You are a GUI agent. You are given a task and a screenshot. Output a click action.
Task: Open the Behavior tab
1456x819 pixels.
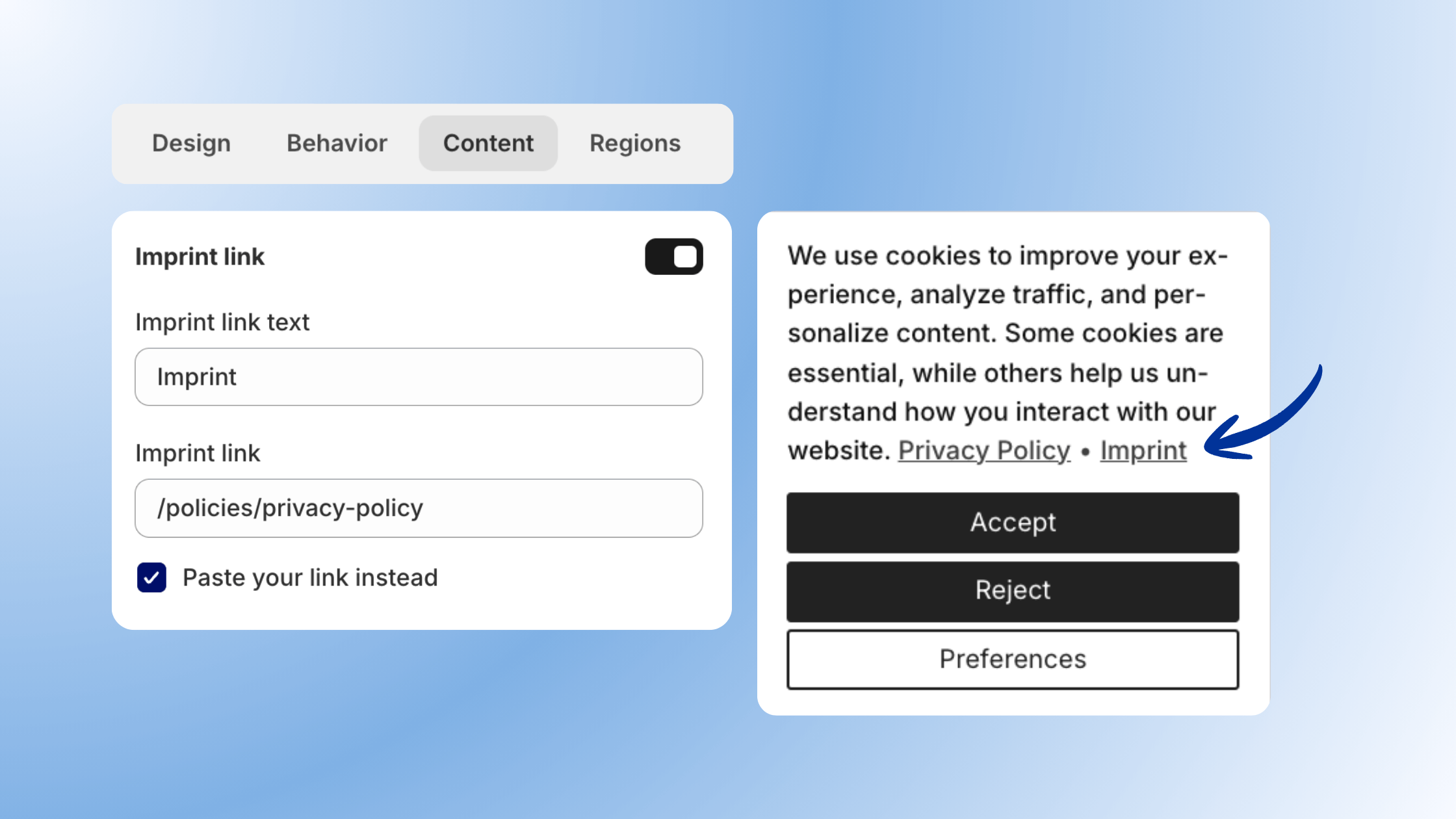[x=337, y=143]
